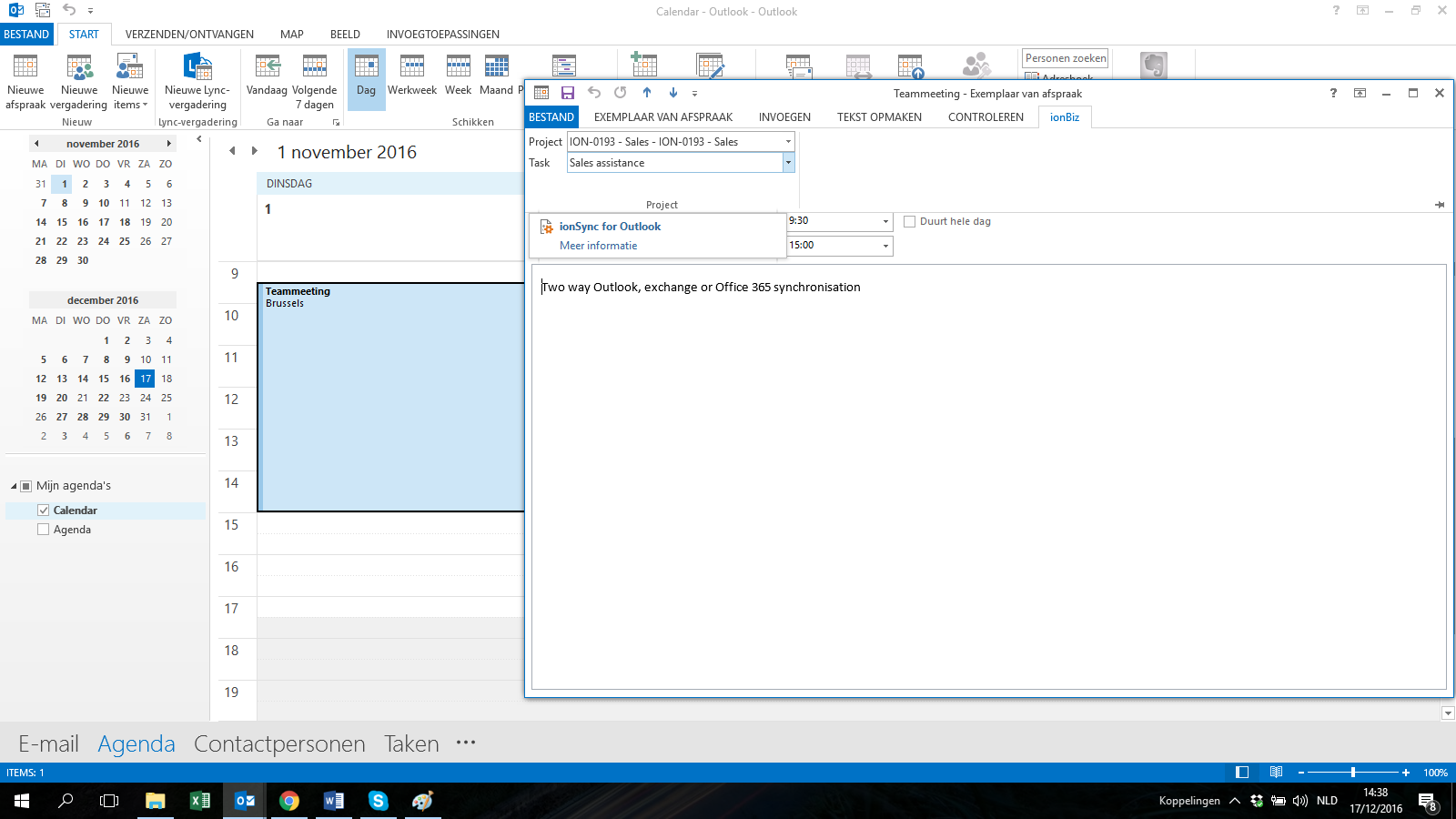1456x819 pixels.
Task: Select Teammeeting Brussels appointment
Action: 390,398
